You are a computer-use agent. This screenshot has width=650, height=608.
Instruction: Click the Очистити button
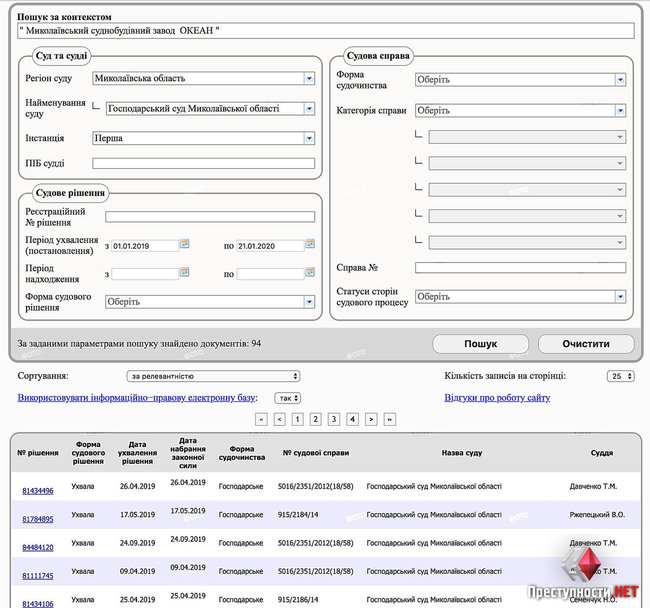pyautogui.click(x=586, y=344)
